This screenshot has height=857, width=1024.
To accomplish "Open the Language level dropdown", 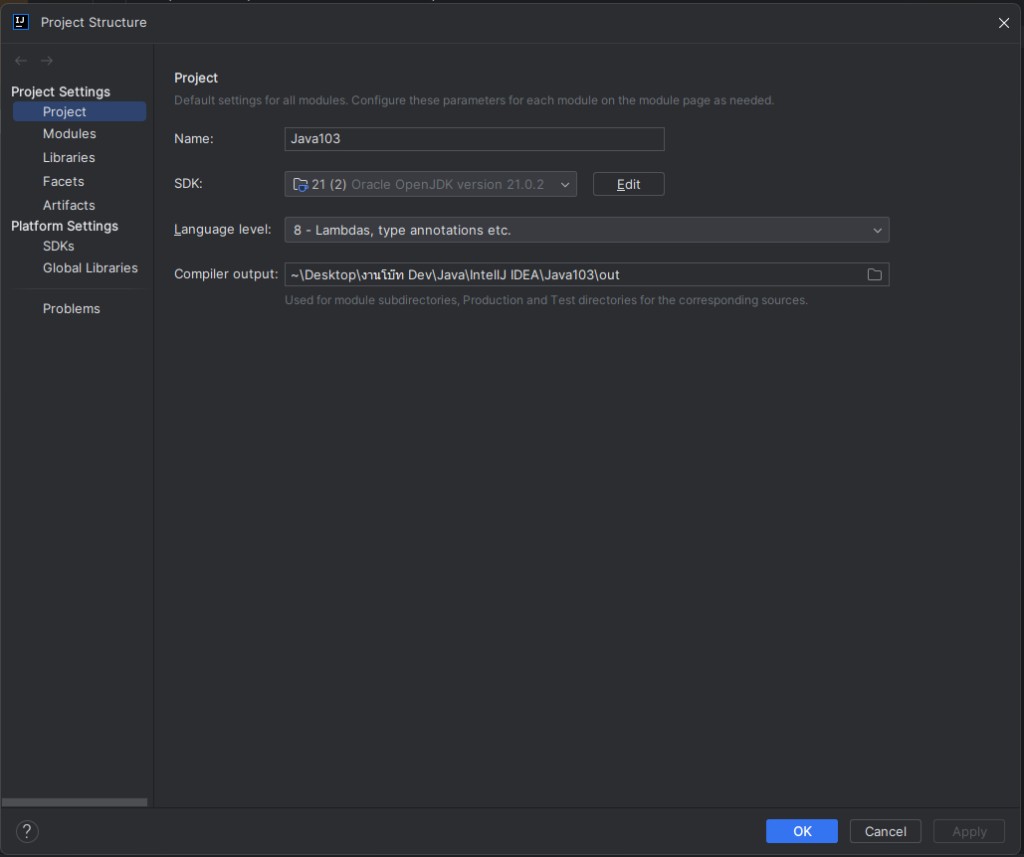I will [x=586, y=230].
